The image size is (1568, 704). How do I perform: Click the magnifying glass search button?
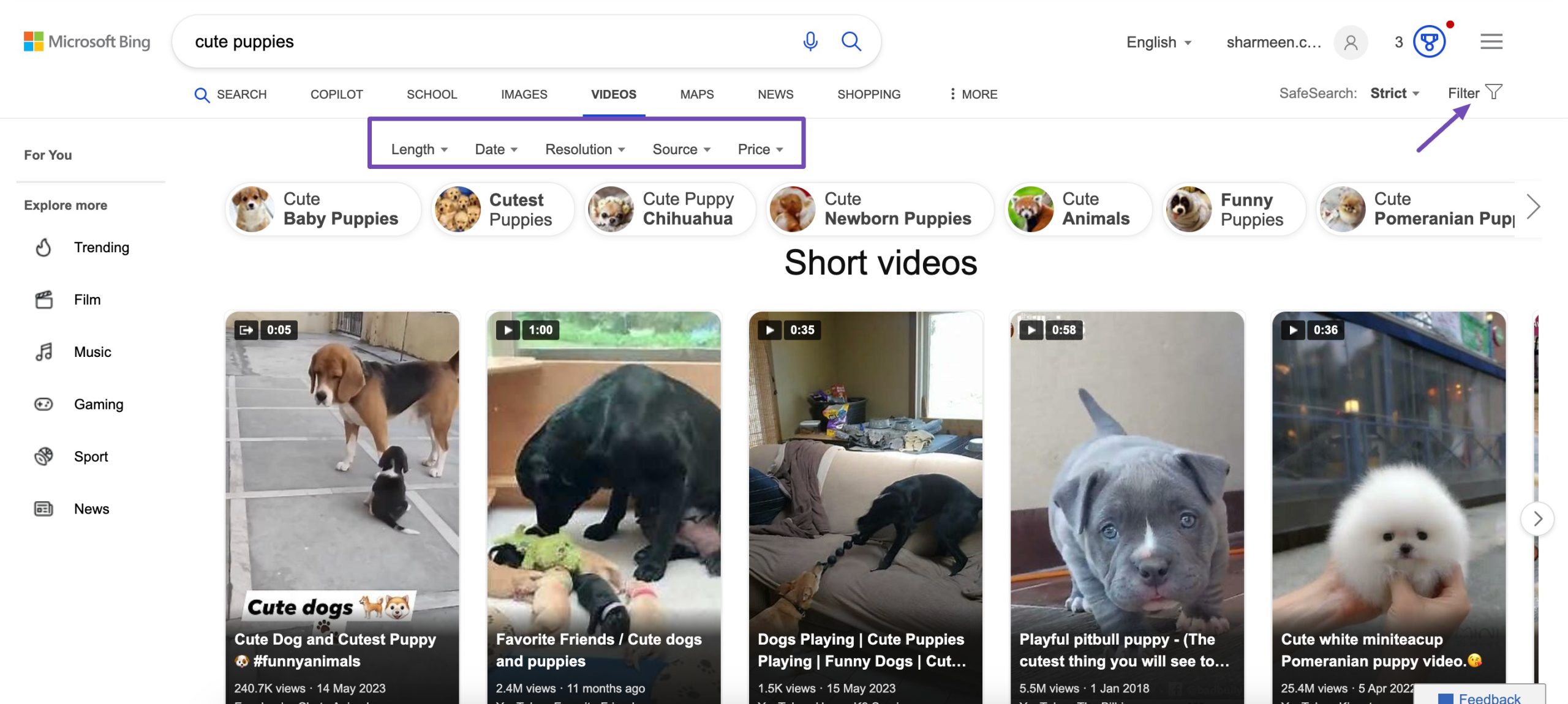[x=851, y=42]
